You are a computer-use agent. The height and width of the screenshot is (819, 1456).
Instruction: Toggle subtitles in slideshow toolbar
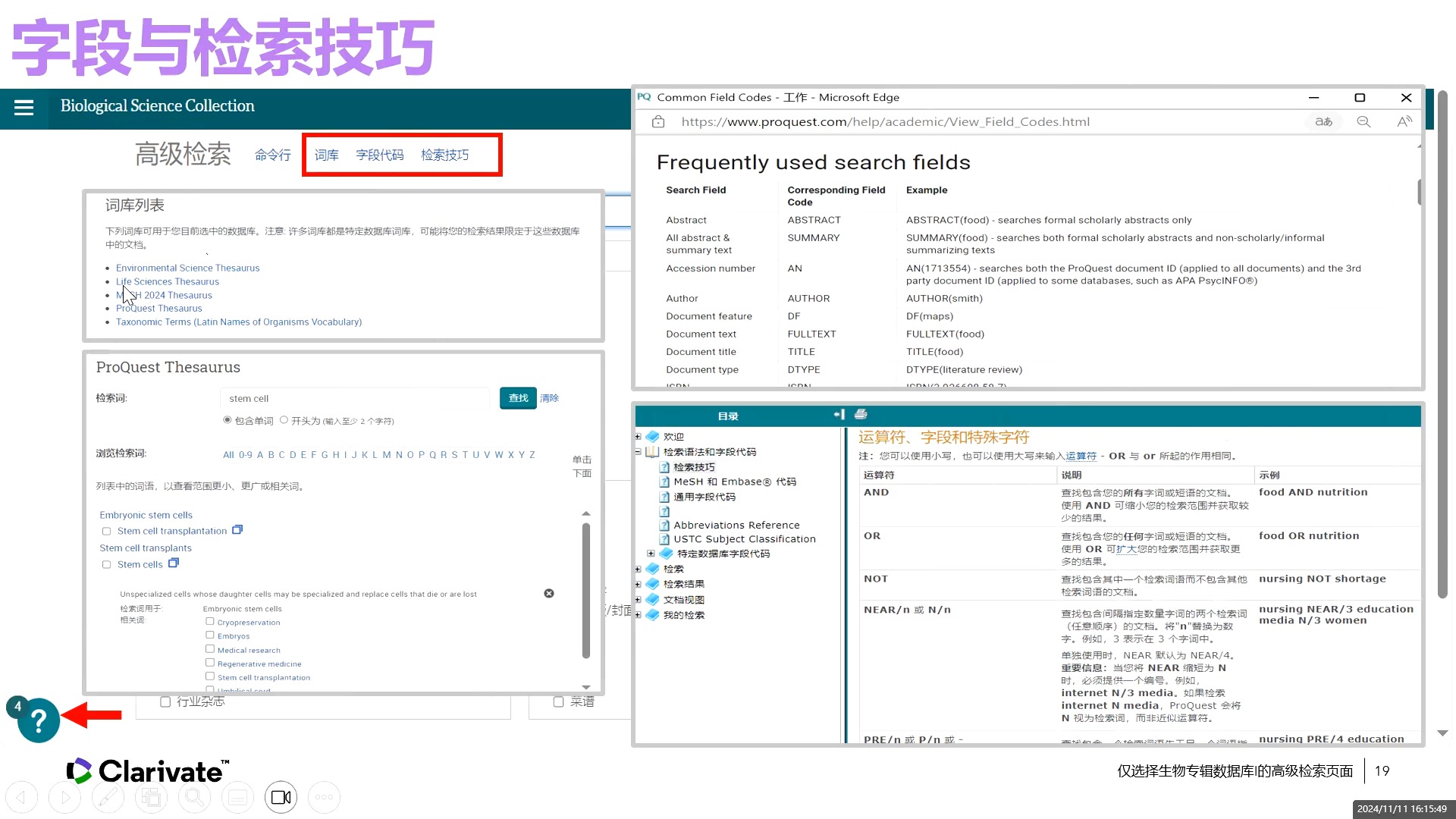(x=237, y=797)
